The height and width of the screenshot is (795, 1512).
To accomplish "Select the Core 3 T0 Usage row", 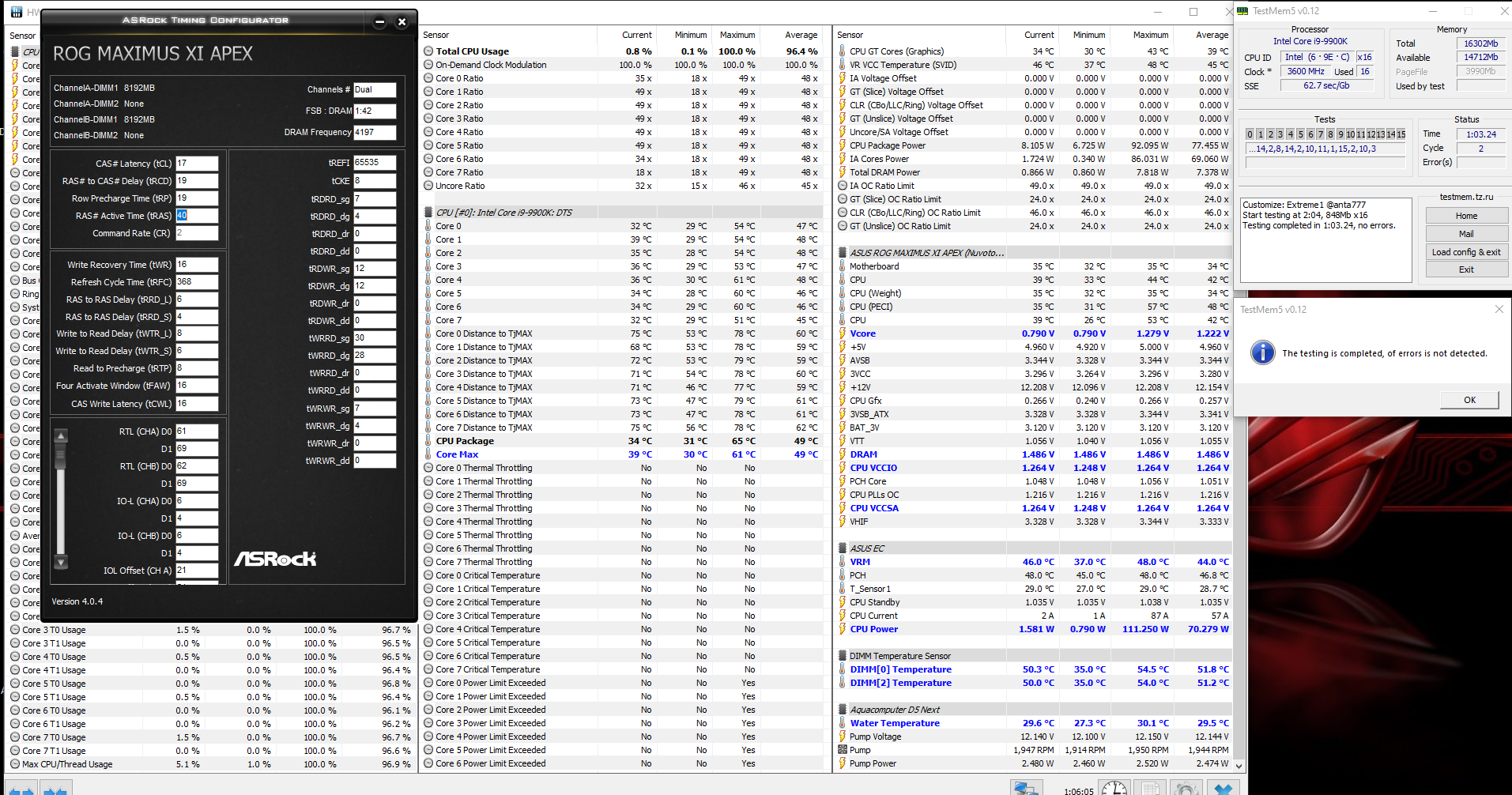I will [x=212, y=630].
